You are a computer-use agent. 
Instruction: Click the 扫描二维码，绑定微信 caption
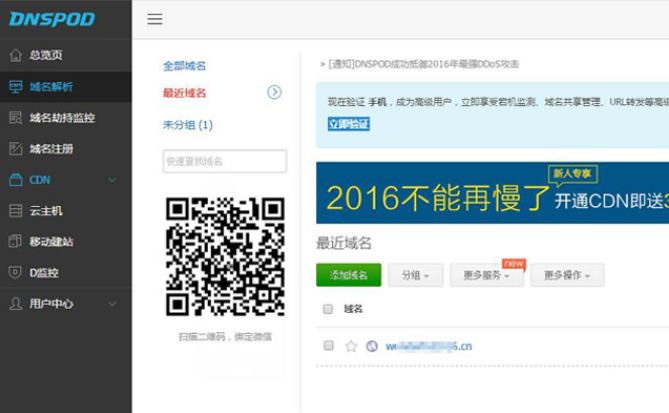click(225, 337)
